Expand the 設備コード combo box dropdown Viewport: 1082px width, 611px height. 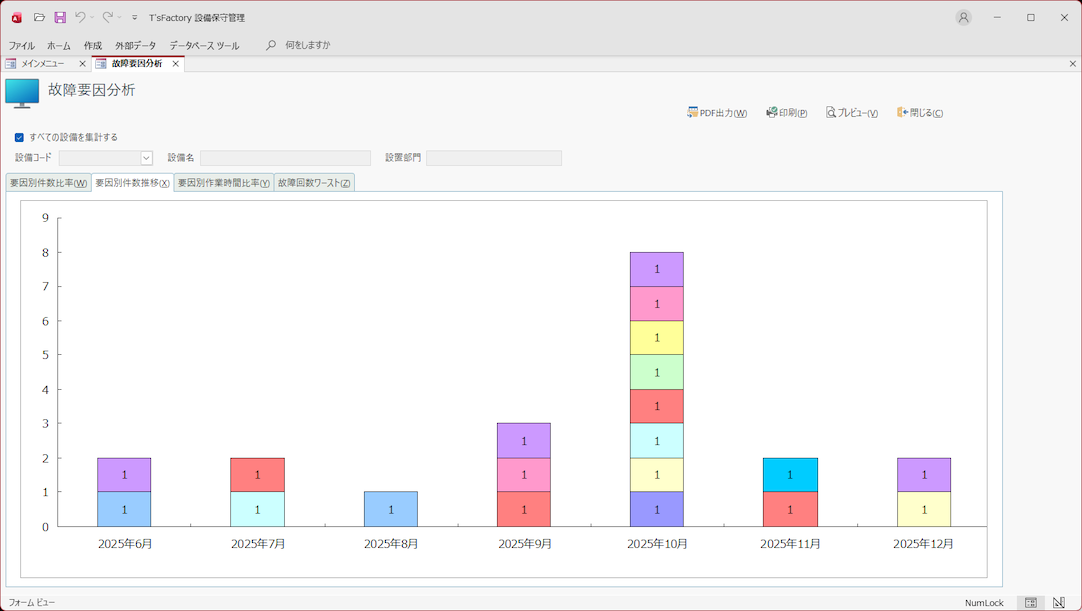146,158
